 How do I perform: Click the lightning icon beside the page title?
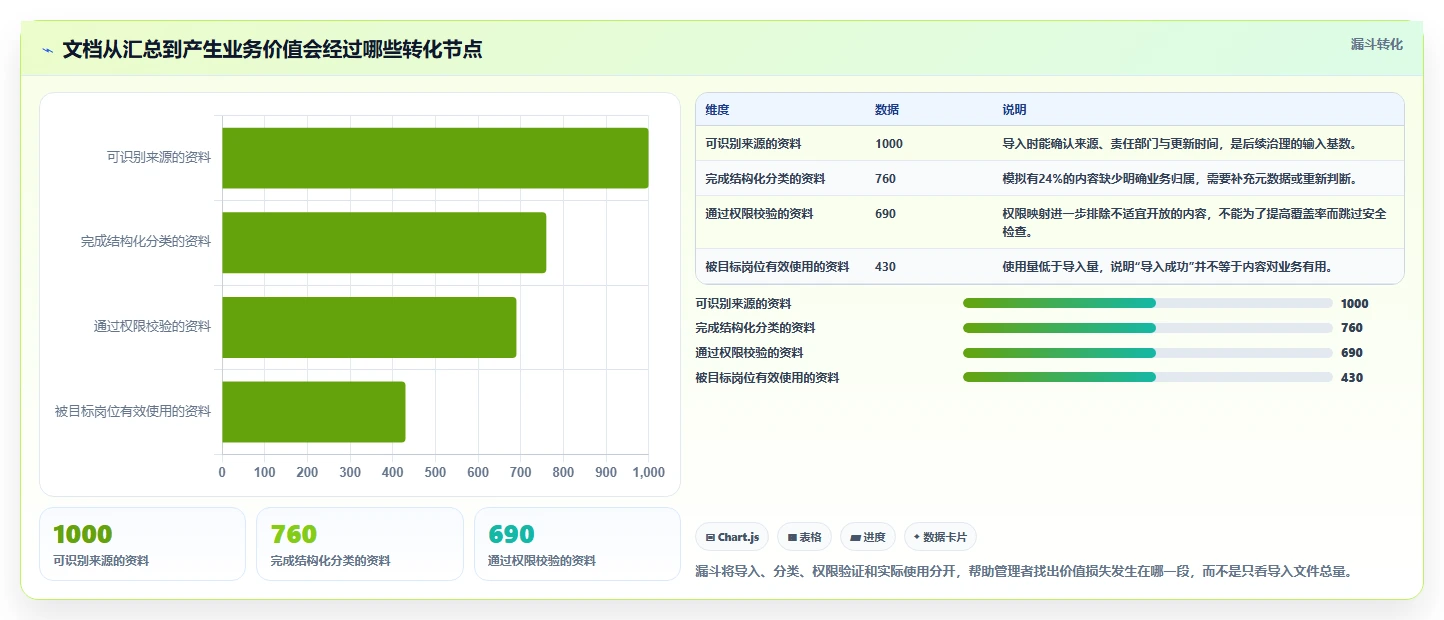tap(47, 50)
